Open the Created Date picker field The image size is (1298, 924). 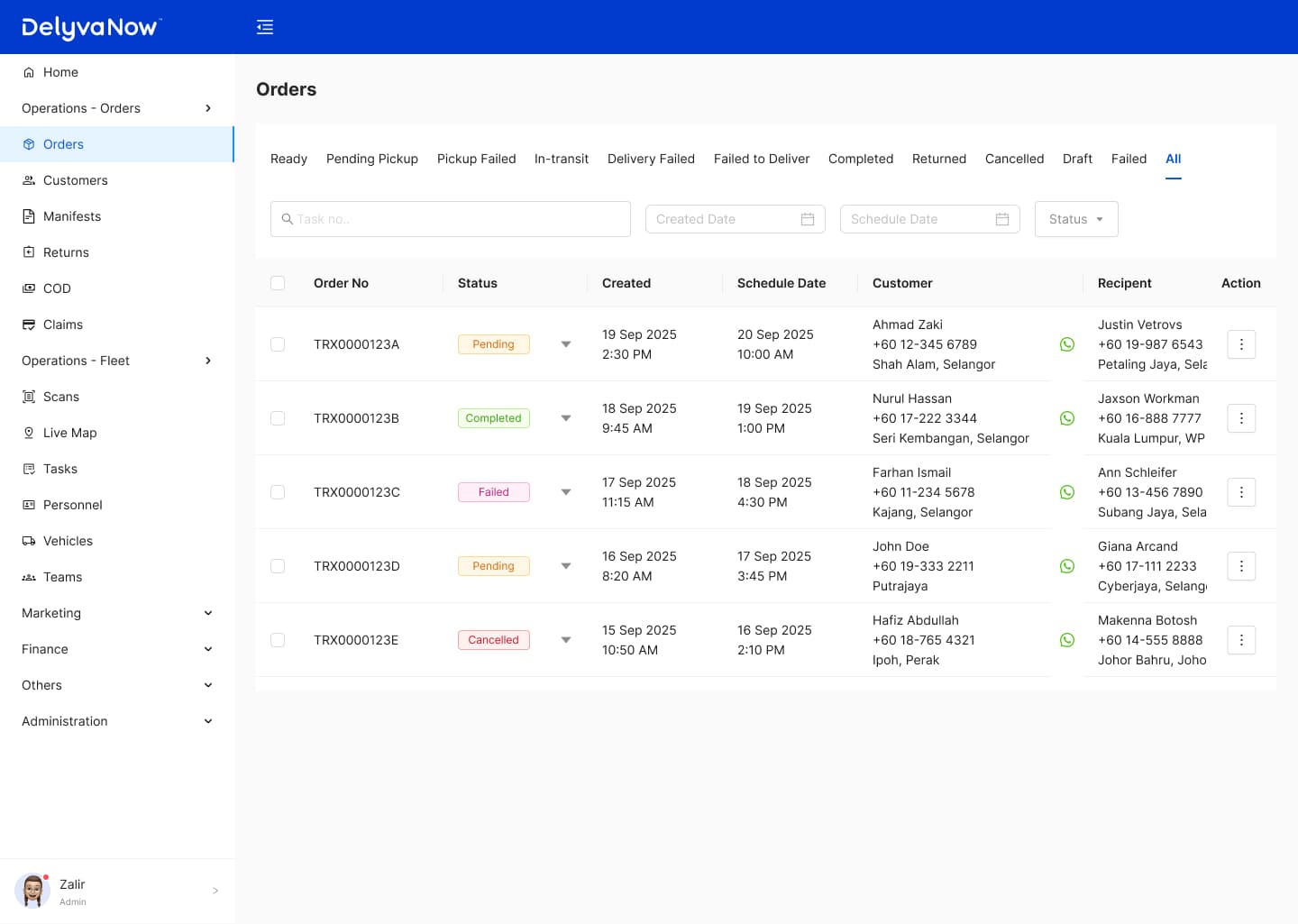736,219
